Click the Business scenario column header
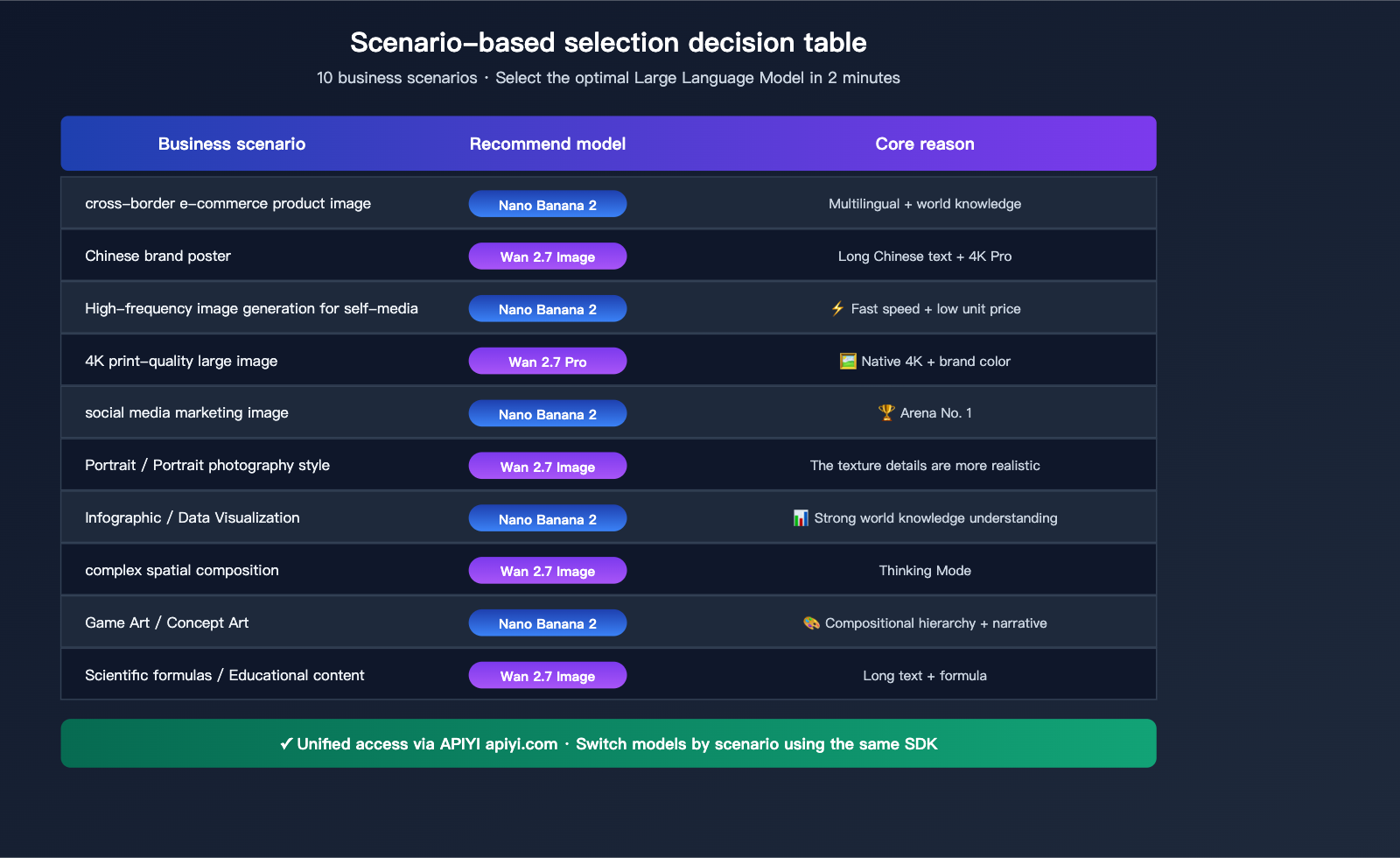This screenshot has width=1400, height=858. 232,144
